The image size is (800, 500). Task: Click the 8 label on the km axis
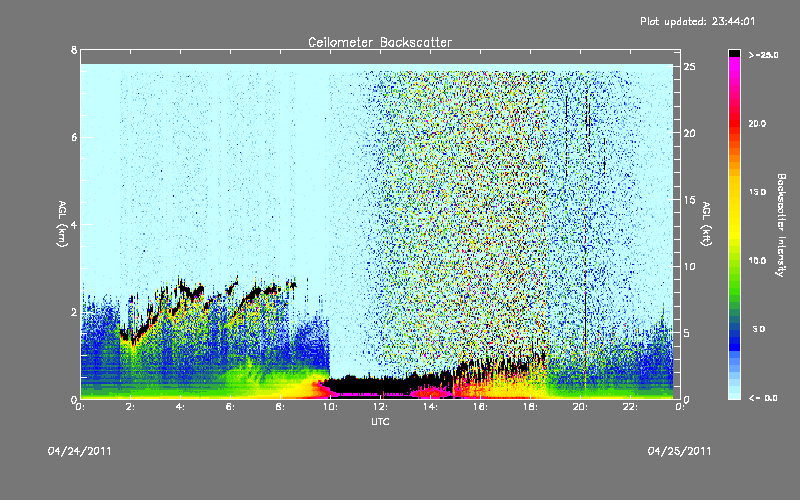tap(74, 50)
